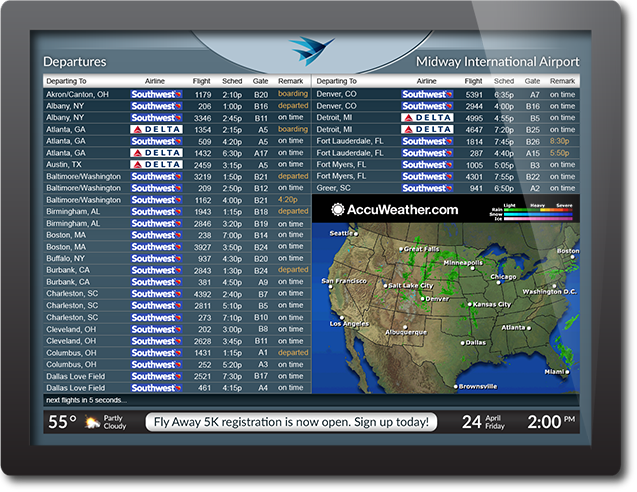Click the Rain intensity legend bar
This screenshot has height=492, width=637.
[538, 210]
